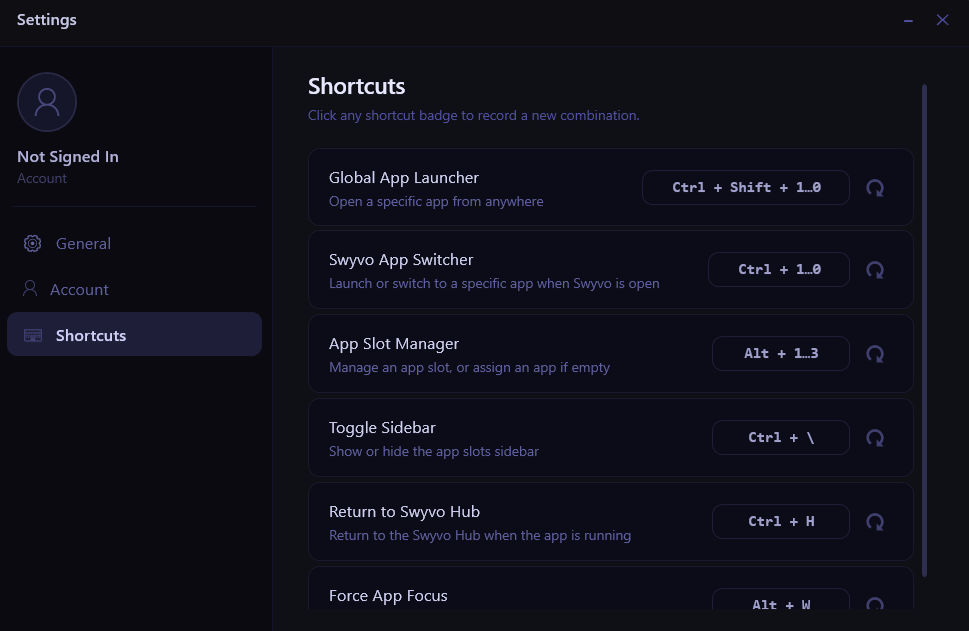Click the Account text under Not Signed In
Screen dimensions: 969x631
click(41, 179)
